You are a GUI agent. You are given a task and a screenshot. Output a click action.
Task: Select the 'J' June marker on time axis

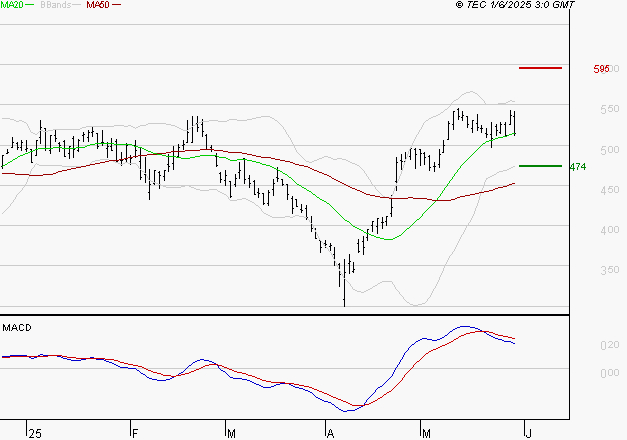click(x=526, y=433)
